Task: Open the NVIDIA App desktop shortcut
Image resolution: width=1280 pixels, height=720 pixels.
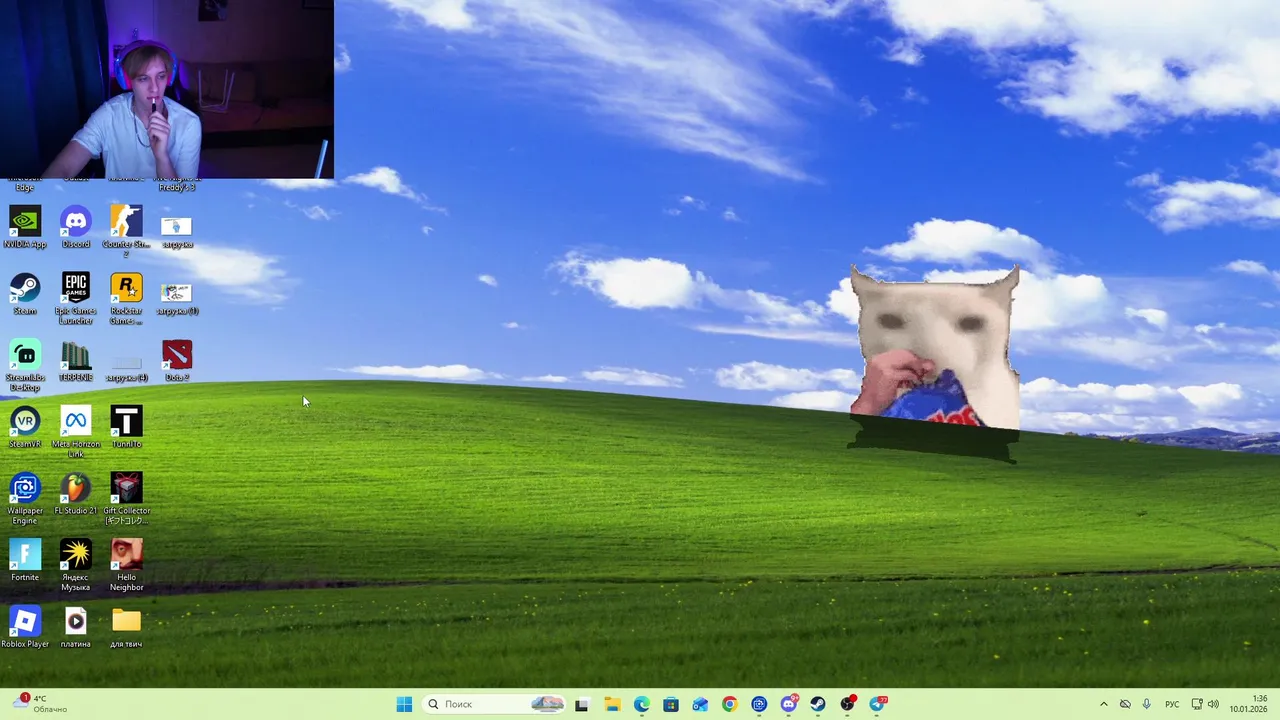Action: 25,228
